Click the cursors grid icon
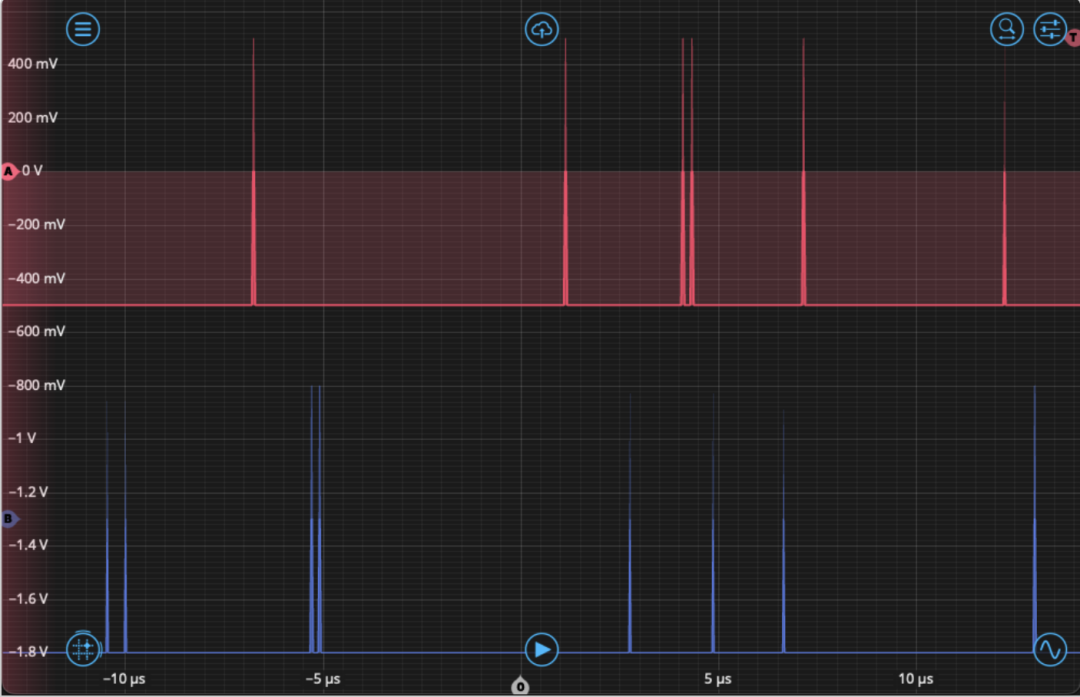The width and height of the screenshot is (1080, 697). (x=83, y=650)
